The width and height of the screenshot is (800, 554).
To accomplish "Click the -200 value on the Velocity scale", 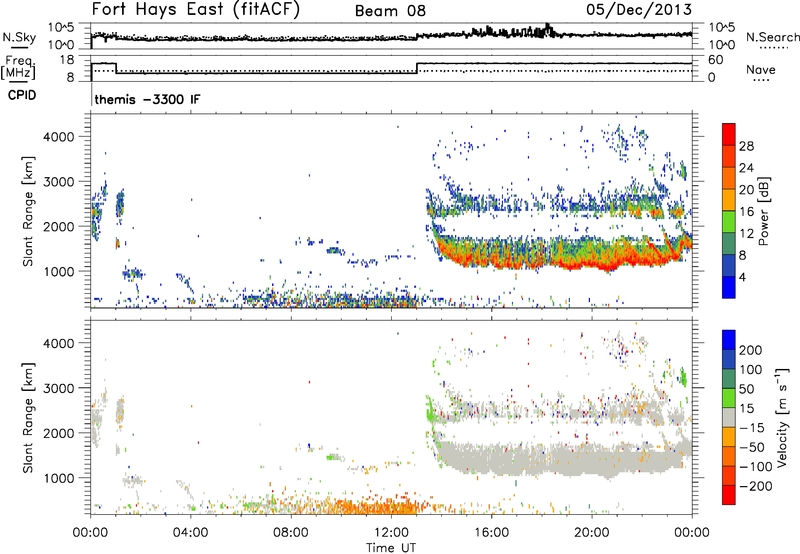I will coord(756,486).
